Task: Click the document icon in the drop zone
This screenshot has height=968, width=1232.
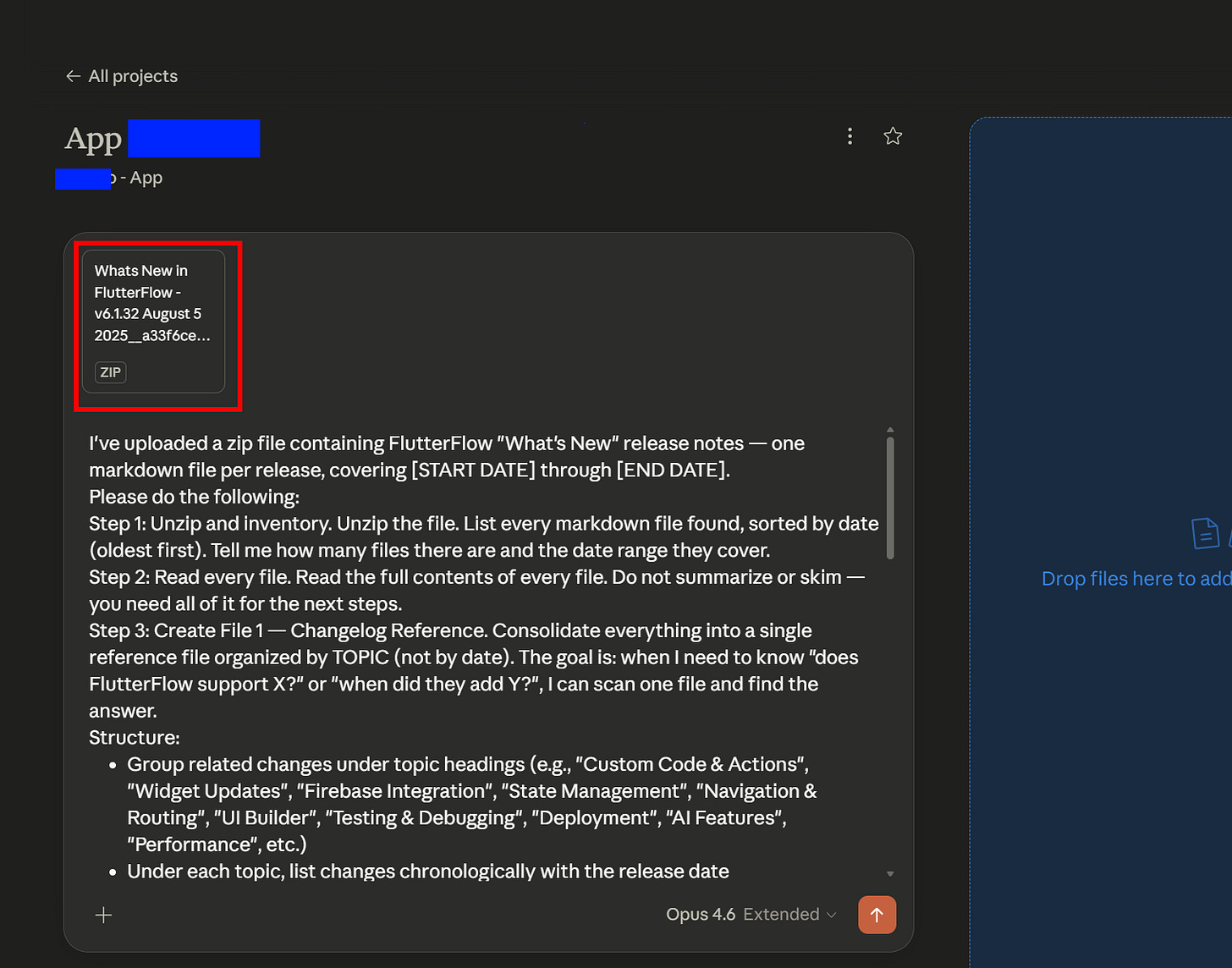Action: (x=1205, y=533)
